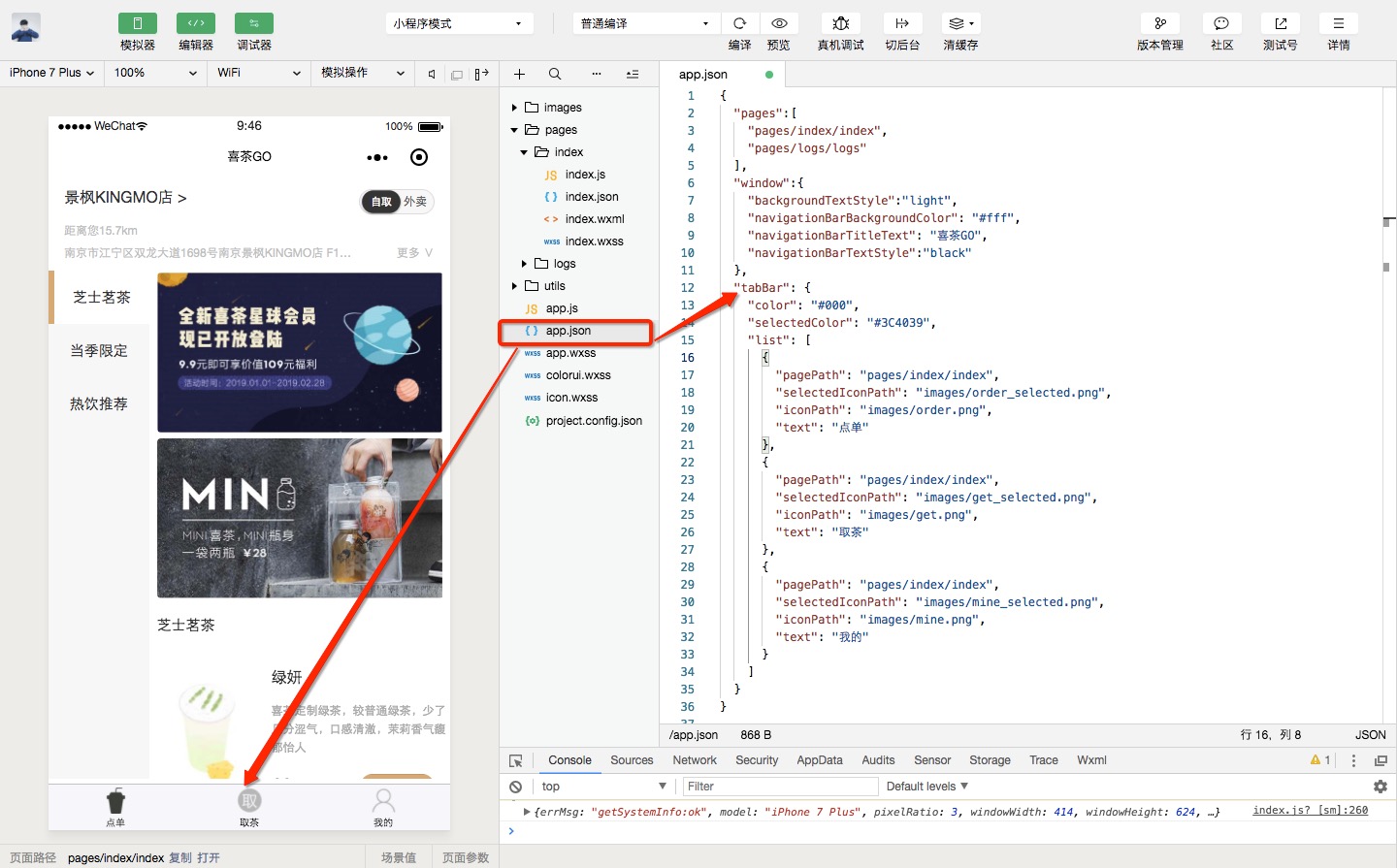Image resolution: width=1397 pixels, height=868 pixels.
Task: Expand the logs folder
Action: coord(524,264)
